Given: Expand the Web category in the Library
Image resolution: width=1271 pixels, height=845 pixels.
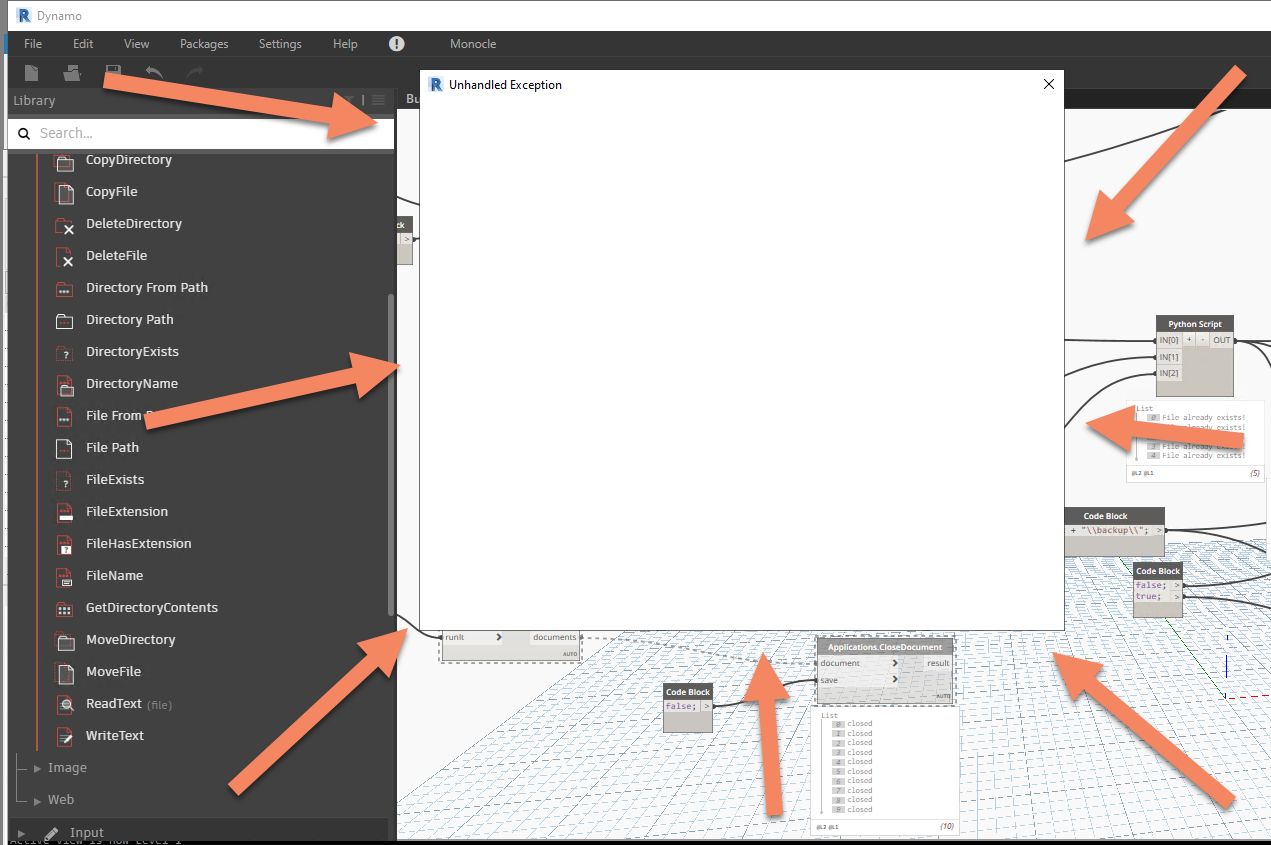Looking at the screenshot, I should [x=61, y=799].
